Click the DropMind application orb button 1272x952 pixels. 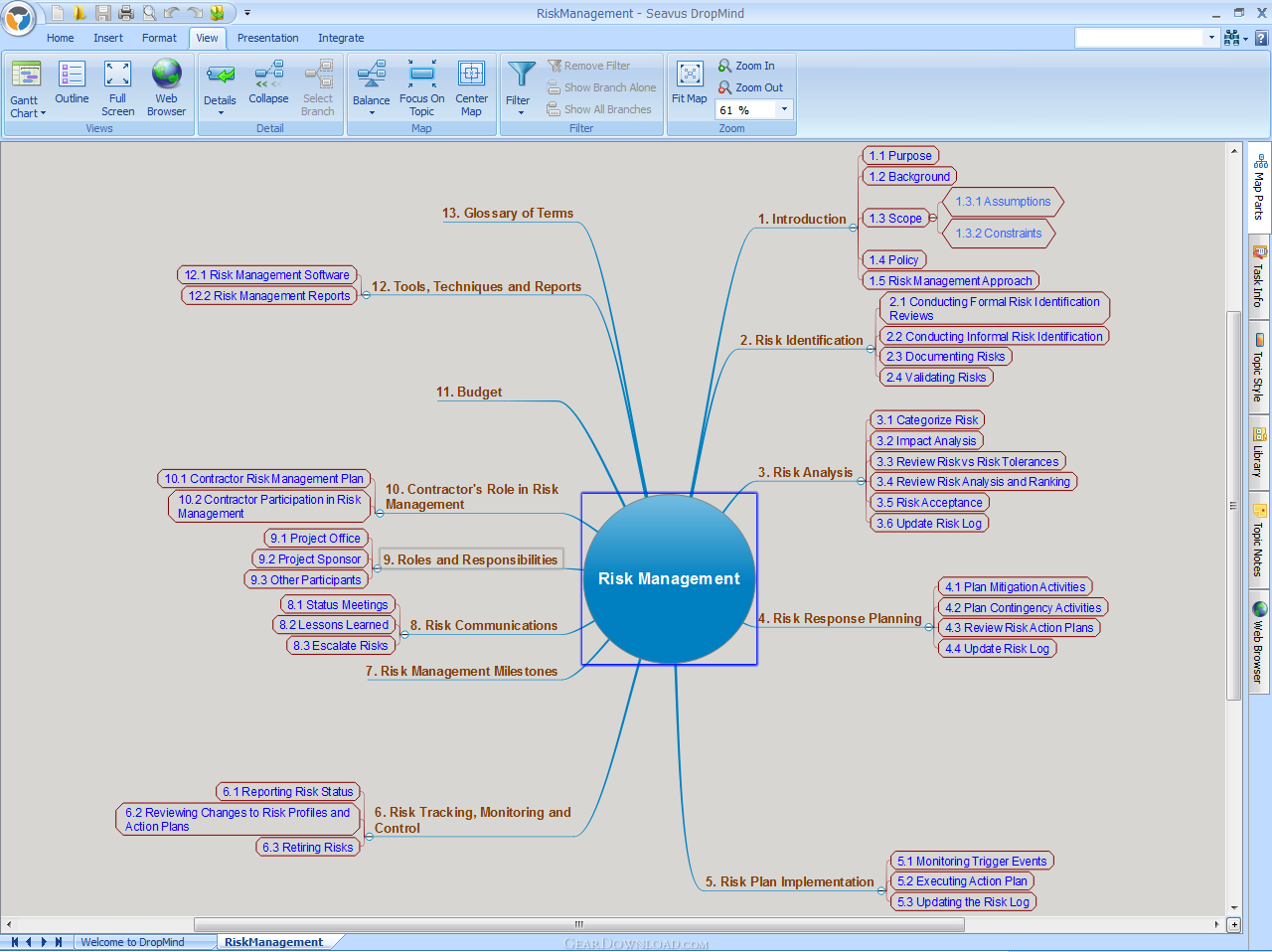[19, 17]
